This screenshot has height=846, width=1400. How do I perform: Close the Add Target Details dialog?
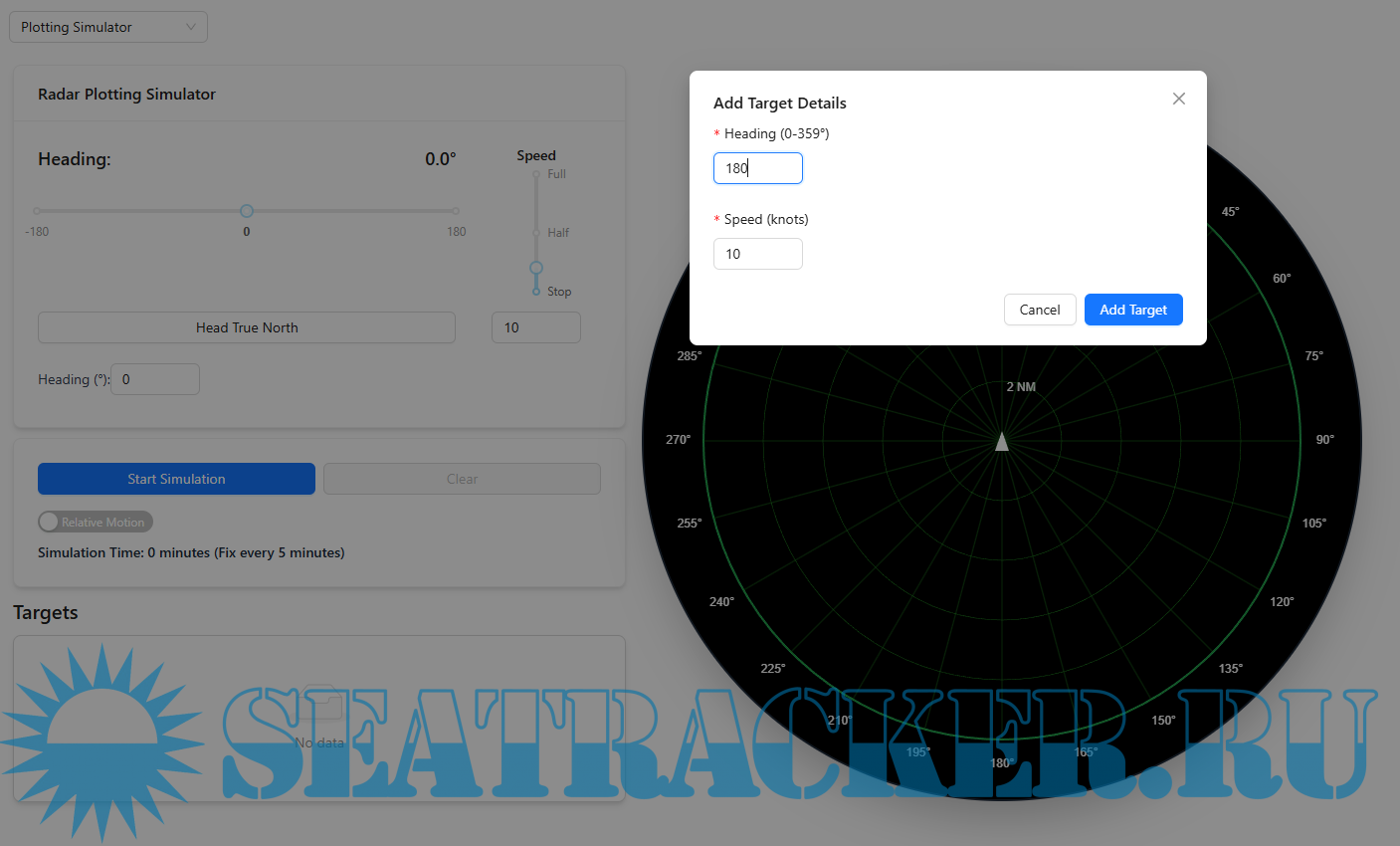coord(1178,99)
